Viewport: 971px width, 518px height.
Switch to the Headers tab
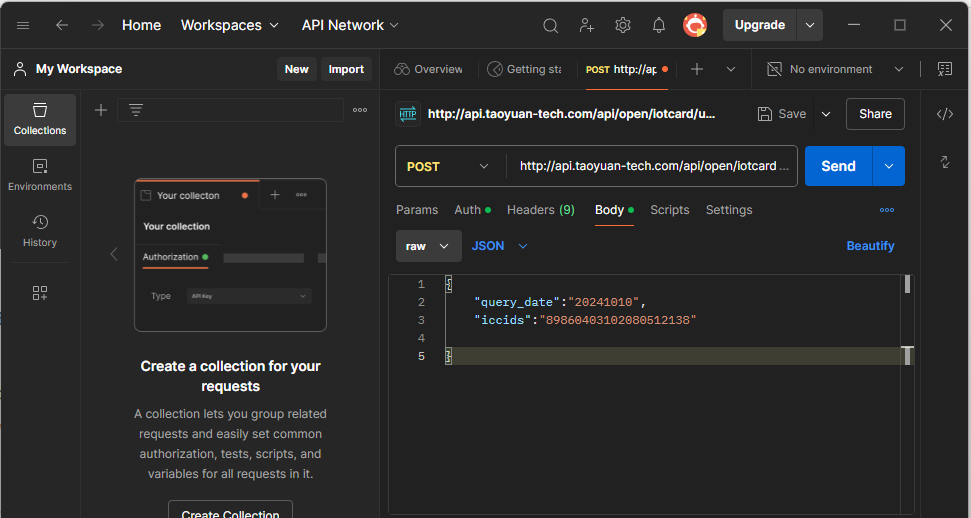click(540, 210)
